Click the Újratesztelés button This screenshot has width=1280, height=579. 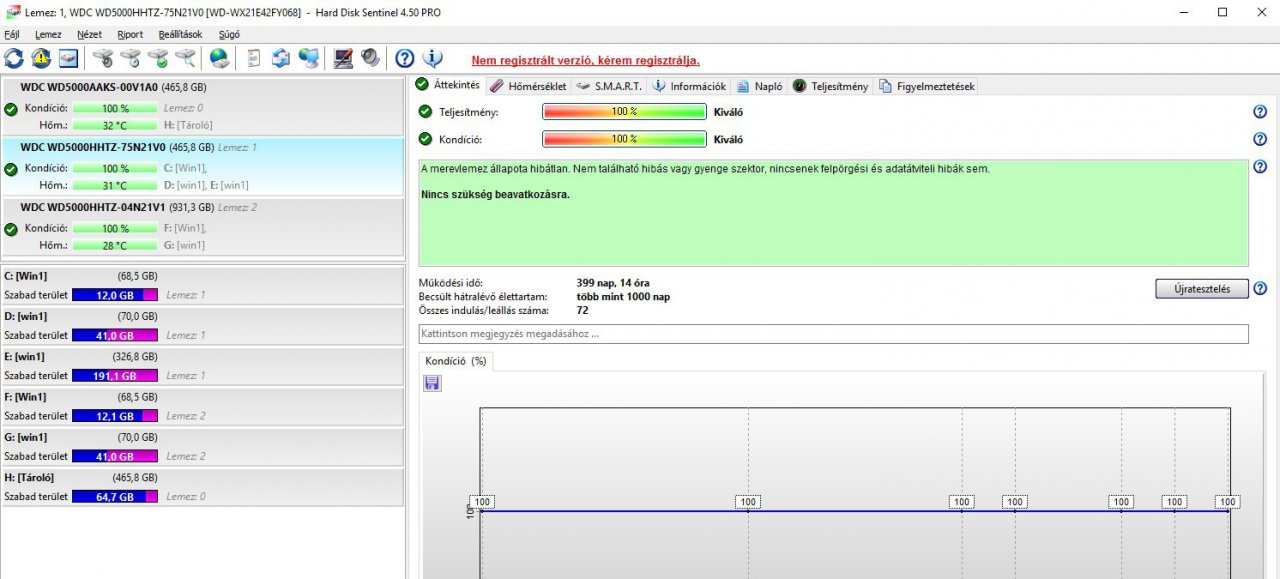[1202, 289]
